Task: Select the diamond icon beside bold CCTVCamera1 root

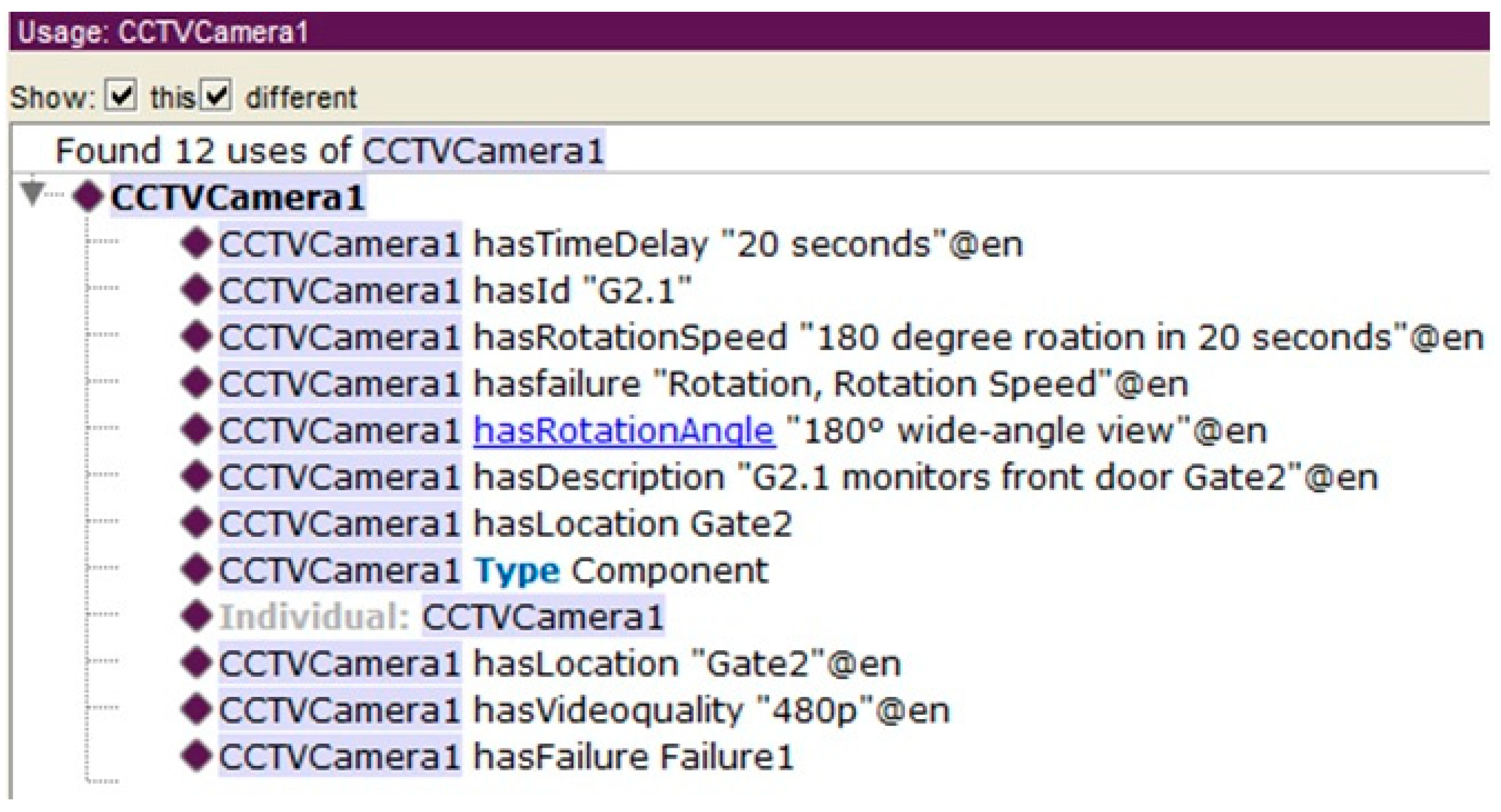Action: click(x=89, y=197)
